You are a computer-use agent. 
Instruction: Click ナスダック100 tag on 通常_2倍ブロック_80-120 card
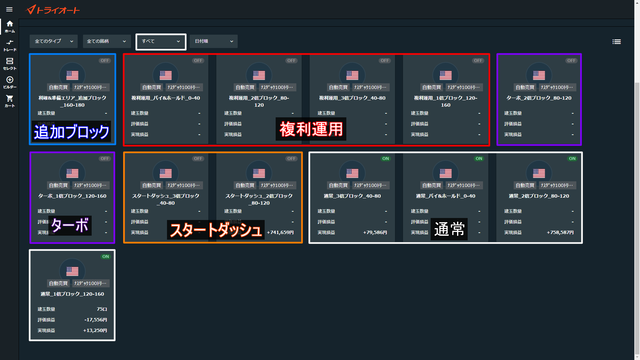558,185
